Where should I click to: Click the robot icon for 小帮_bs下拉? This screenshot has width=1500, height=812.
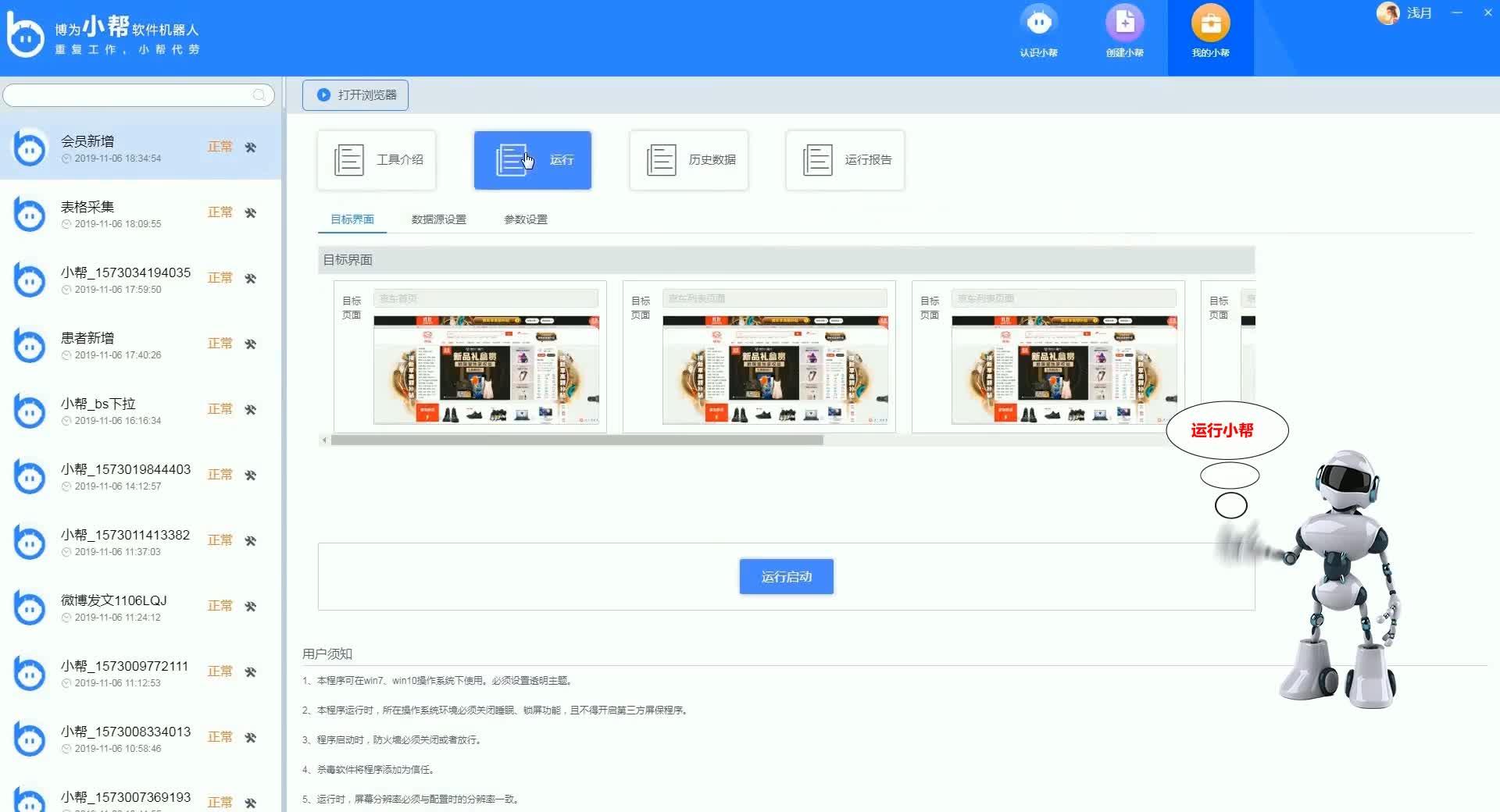coord(30,410)
